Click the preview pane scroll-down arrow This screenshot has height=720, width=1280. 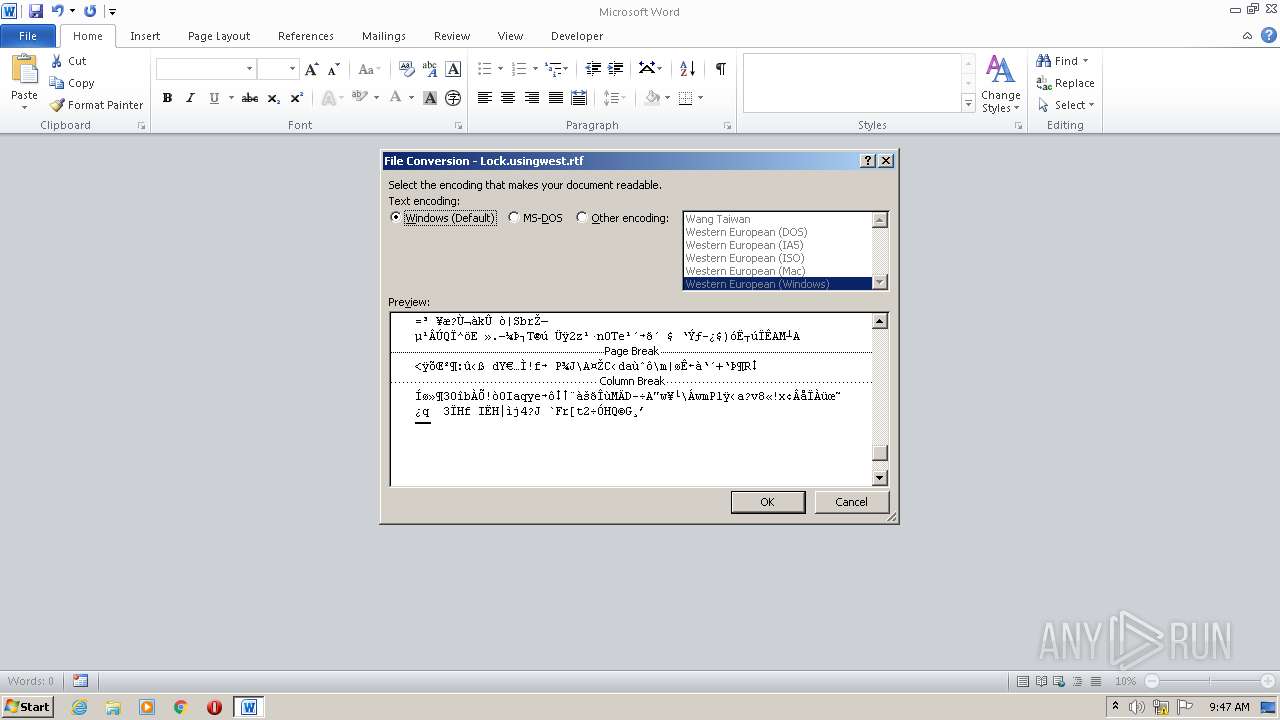pos(880,478)
